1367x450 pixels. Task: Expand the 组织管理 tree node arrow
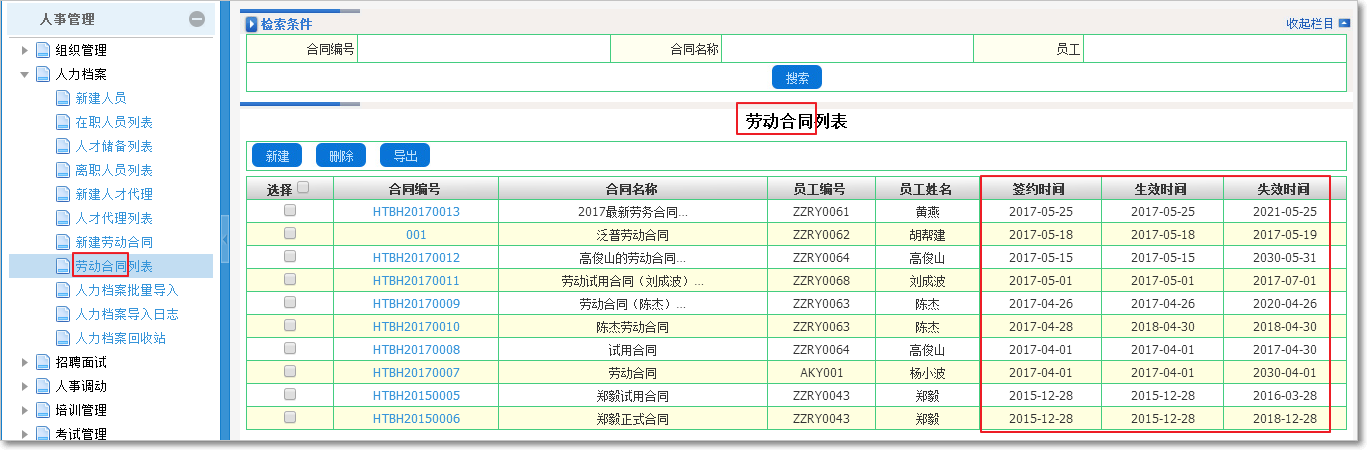[25, 50]
